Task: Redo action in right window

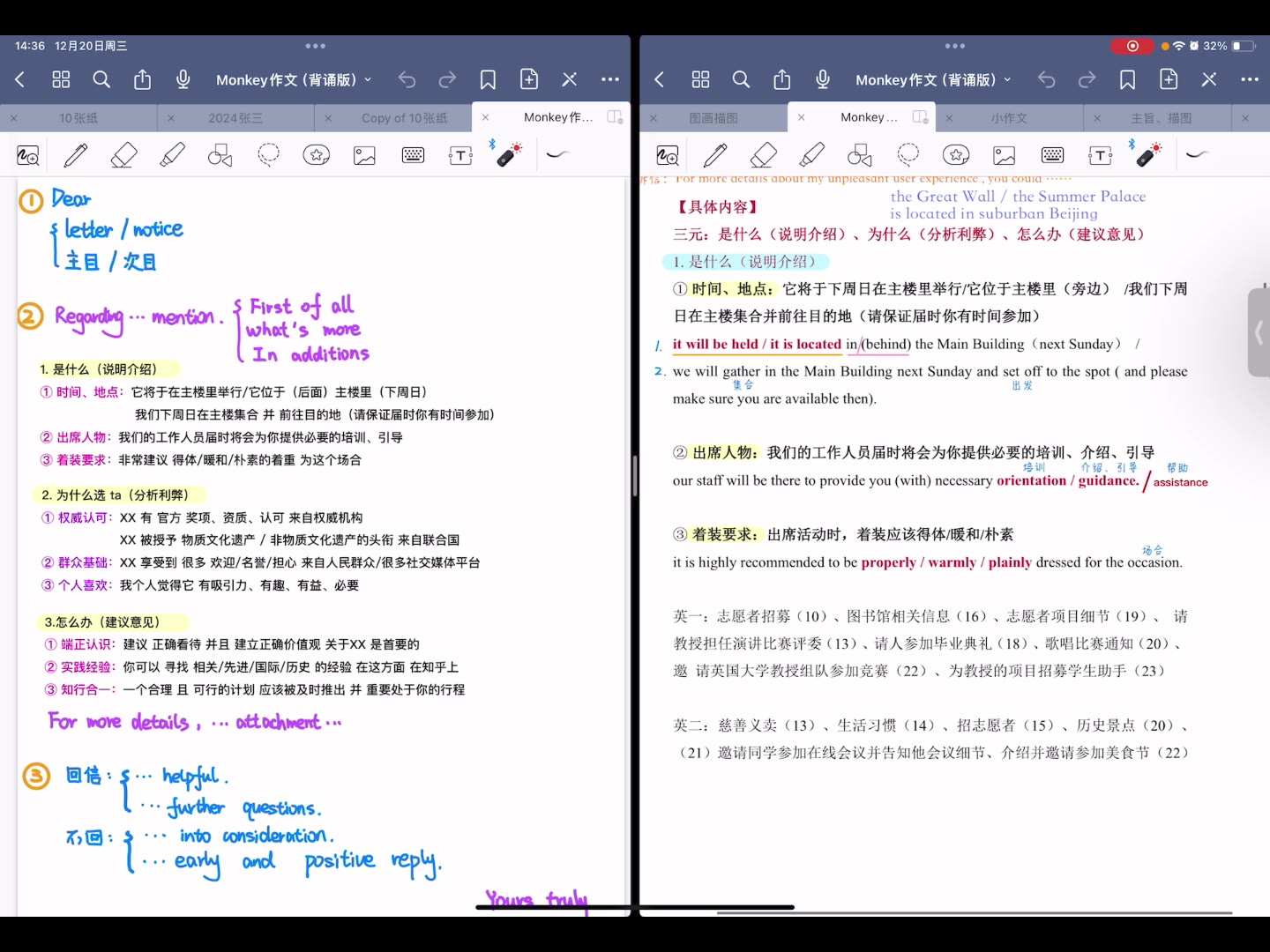Action: 1087,79
